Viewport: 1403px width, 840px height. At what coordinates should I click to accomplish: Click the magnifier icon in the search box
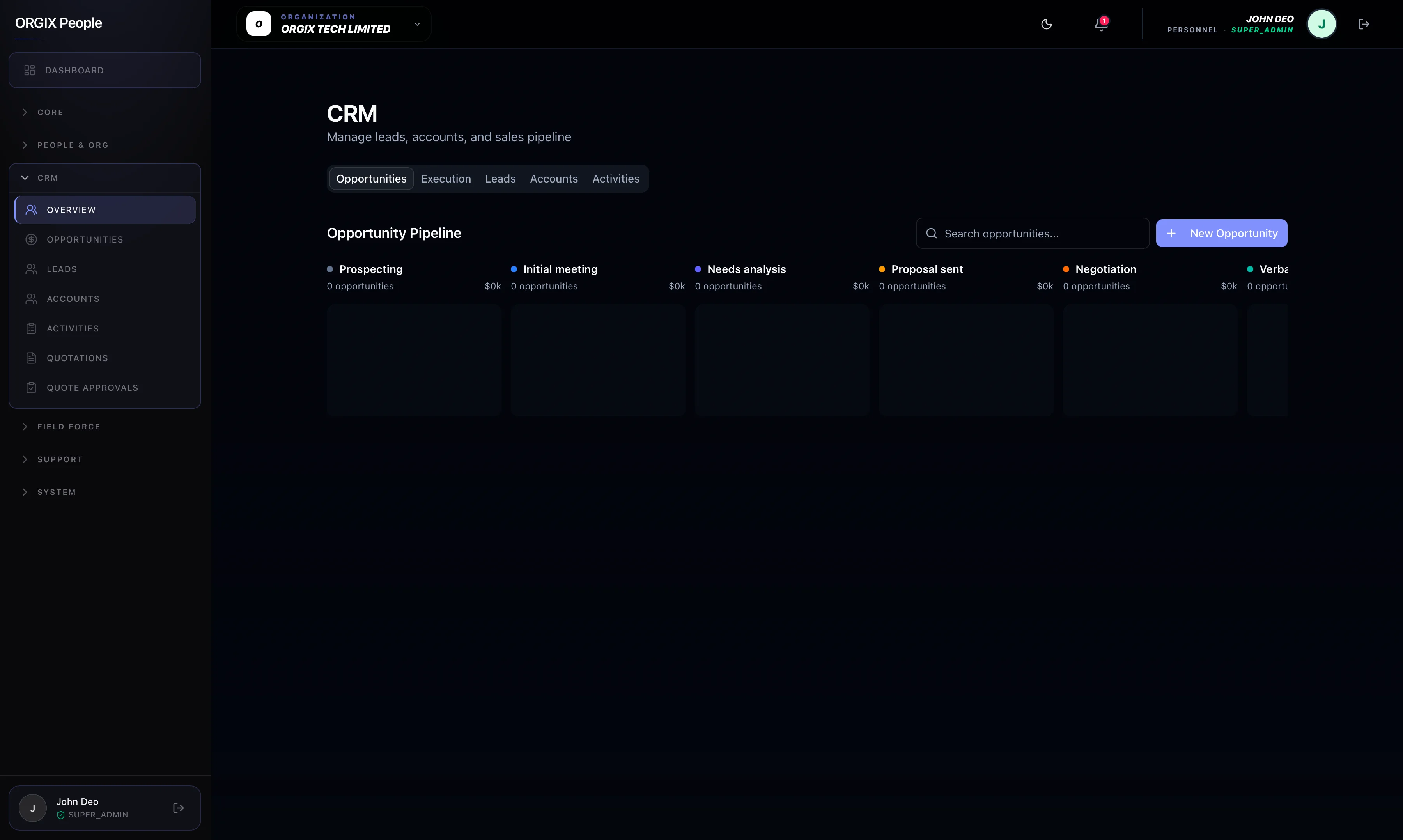coord(932,233)
